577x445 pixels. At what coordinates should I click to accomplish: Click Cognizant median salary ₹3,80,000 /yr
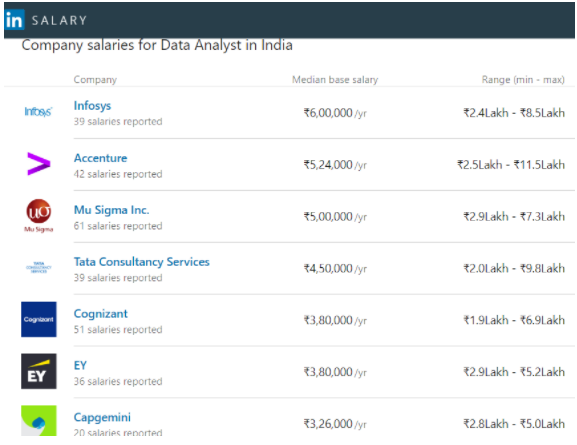click(335, 320)
